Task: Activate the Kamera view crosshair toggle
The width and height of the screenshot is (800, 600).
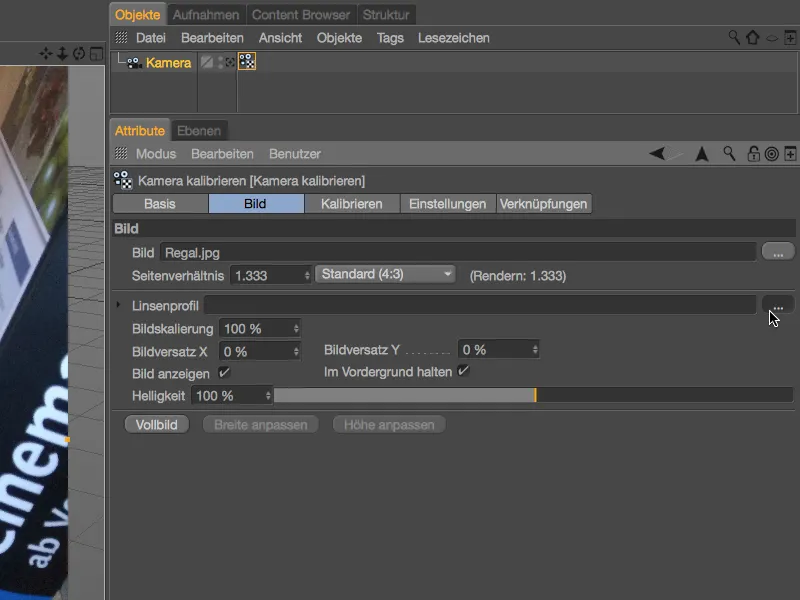Action: click(x=230, y=62)
